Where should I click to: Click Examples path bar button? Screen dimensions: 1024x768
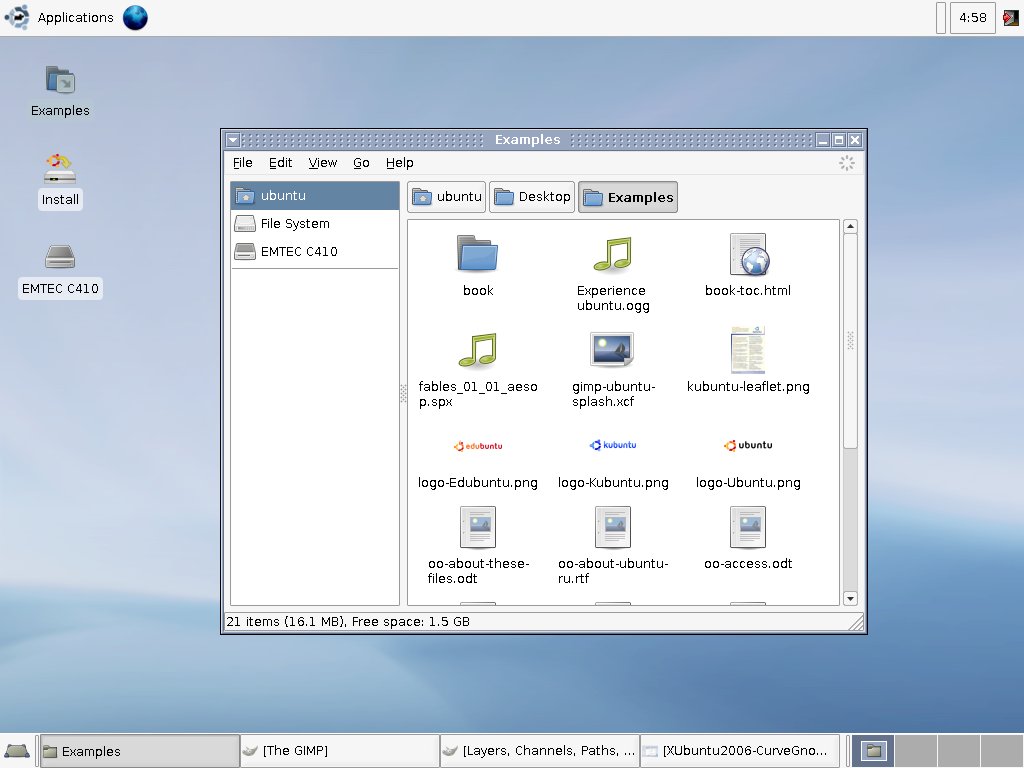pyautogui.click(x=628, y=197)
